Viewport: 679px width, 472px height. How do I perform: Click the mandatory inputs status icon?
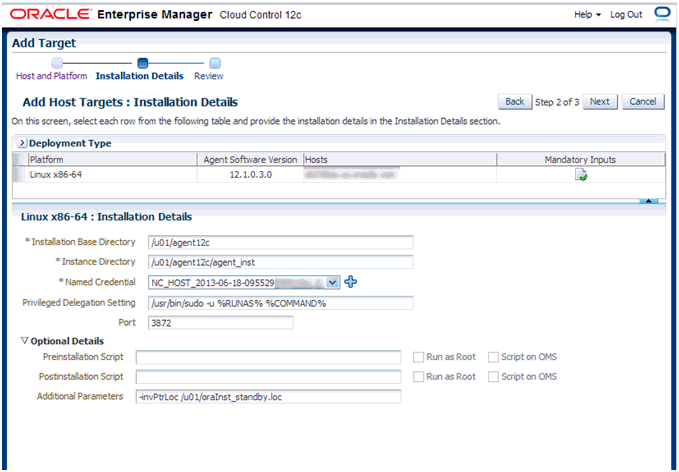click(x=581, y=175)
